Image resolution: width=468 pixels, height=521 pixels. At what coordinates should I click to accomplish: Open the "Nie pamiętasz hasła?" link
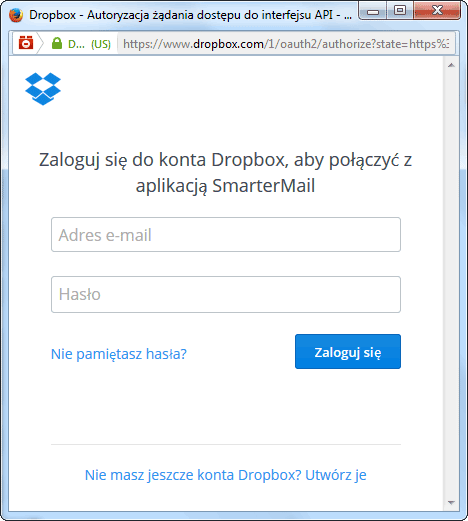119,354
